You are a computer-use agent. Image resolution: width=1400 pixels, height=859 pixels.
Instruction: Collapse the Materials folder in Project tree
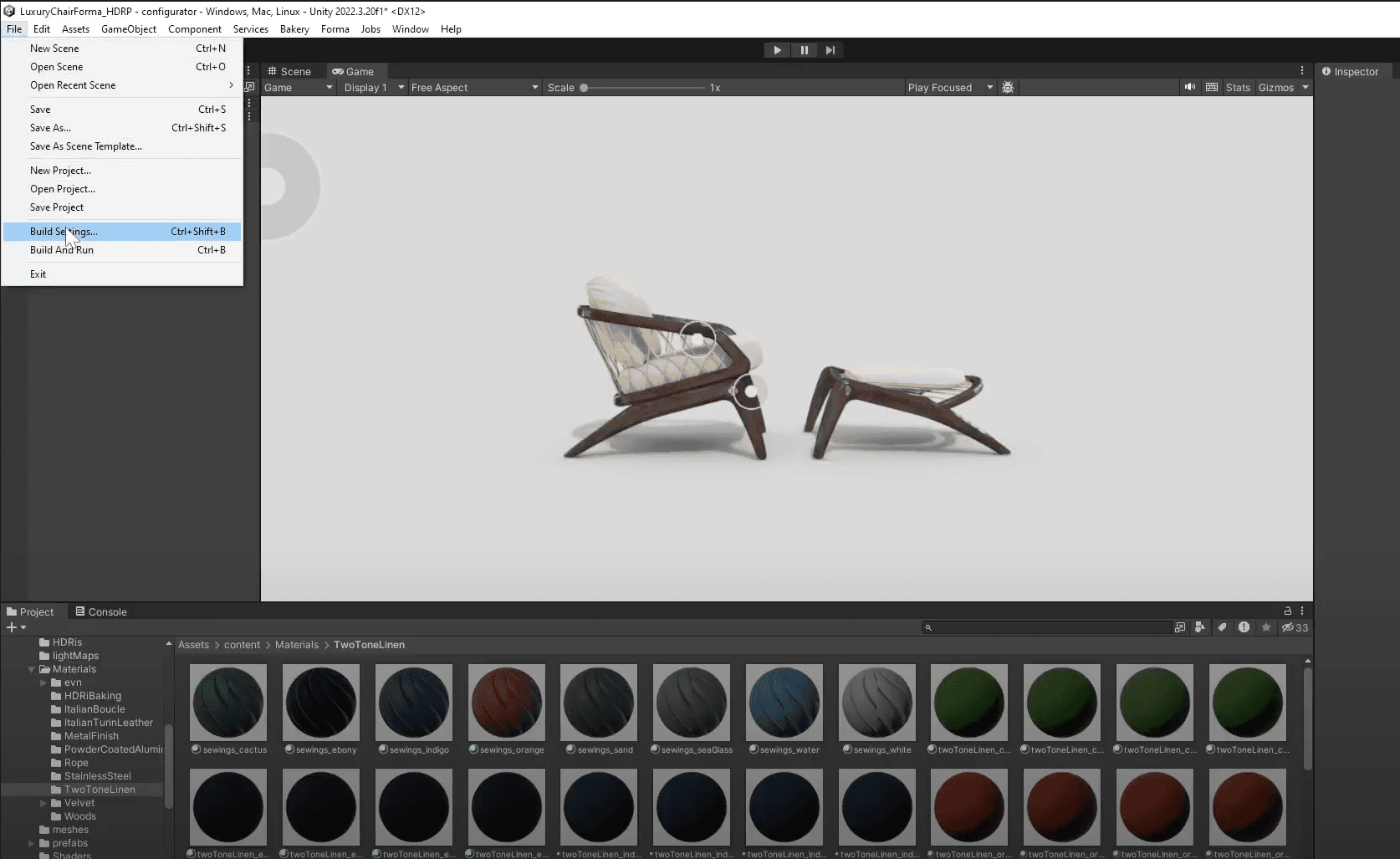[x=31, y=668]
